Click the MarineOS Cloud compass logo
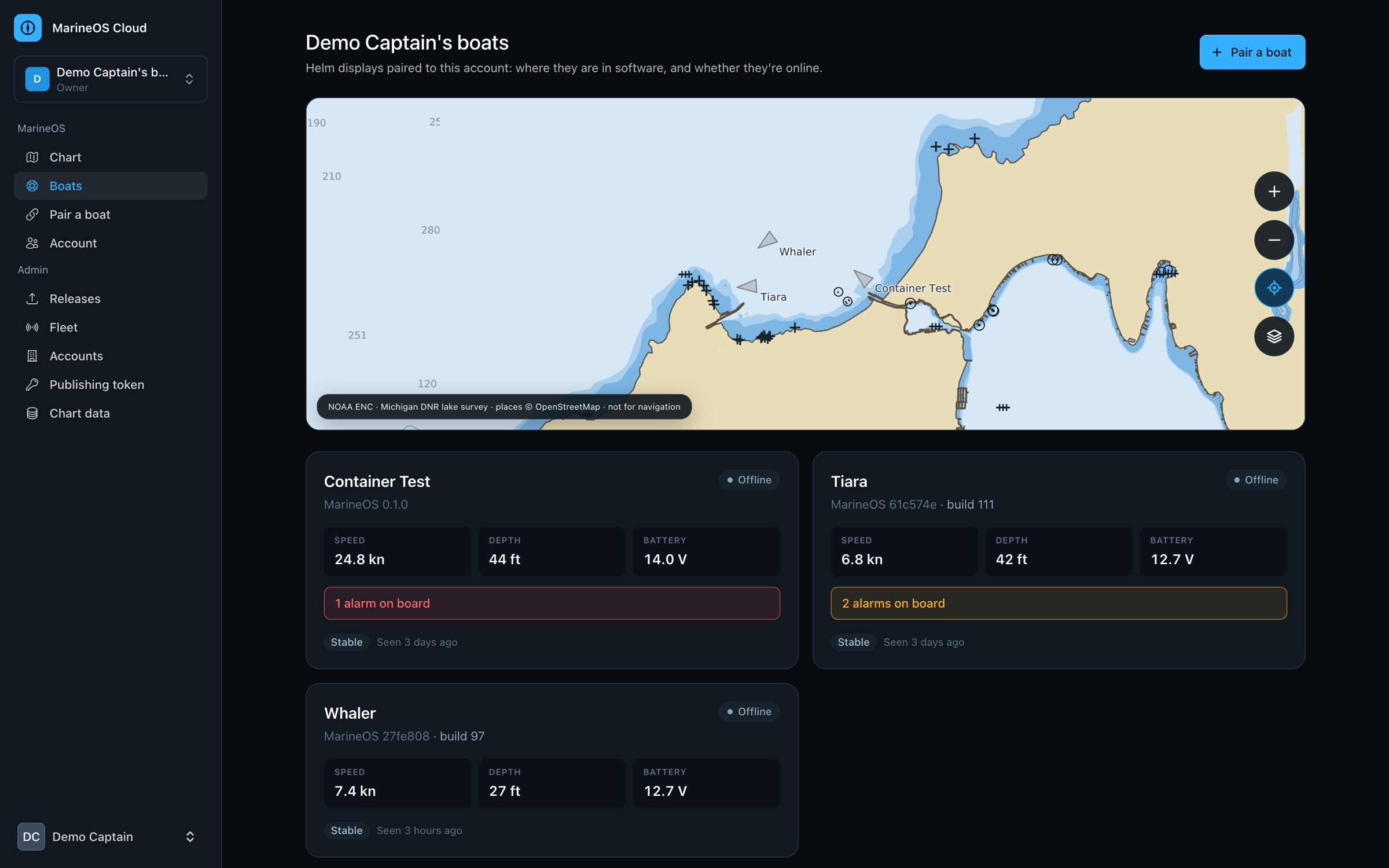The height and width of the screenshot is (868, 1389). [28, 28]
